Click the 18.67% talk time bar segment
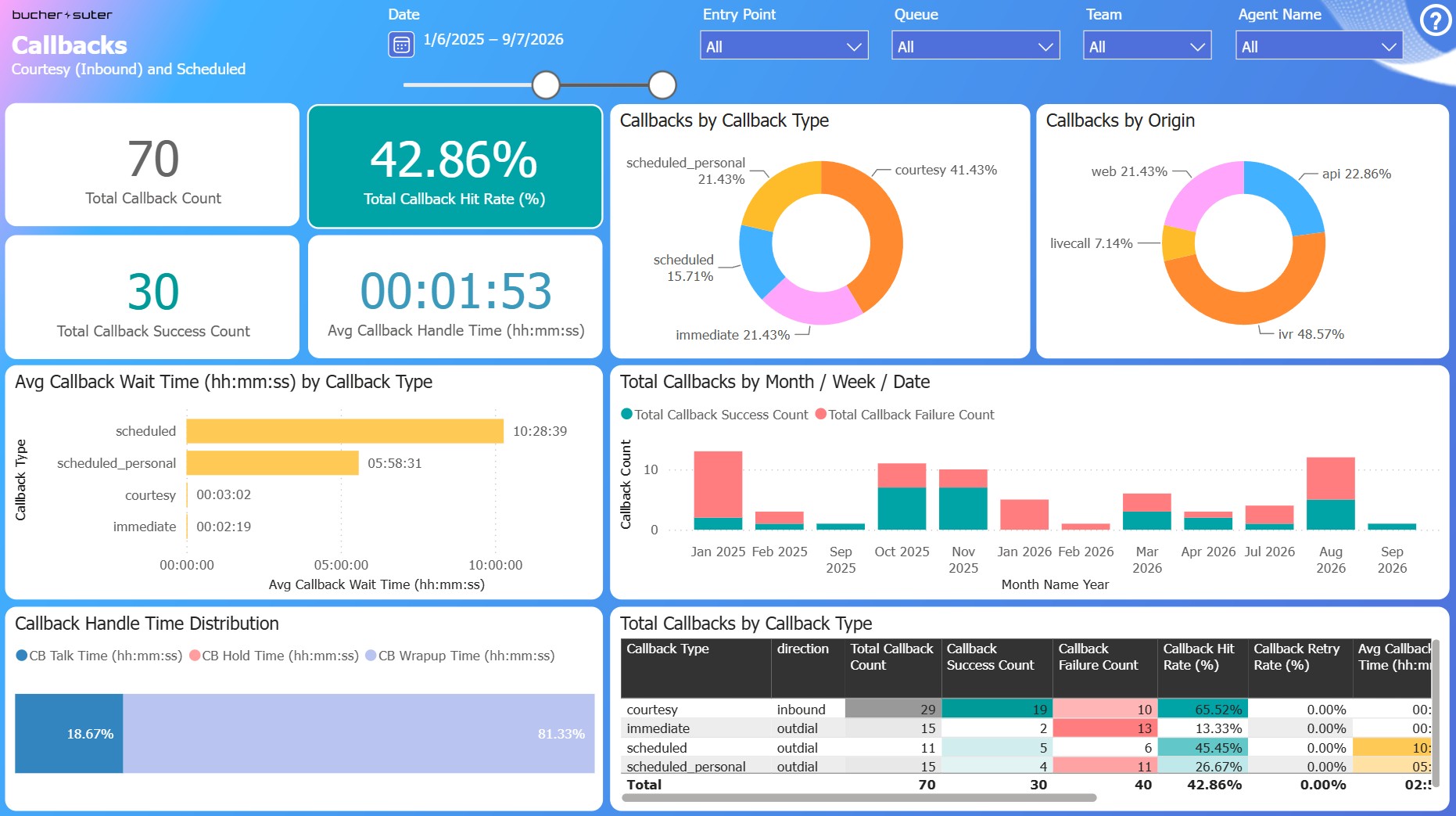1456x816 pixels. [69, 734]
